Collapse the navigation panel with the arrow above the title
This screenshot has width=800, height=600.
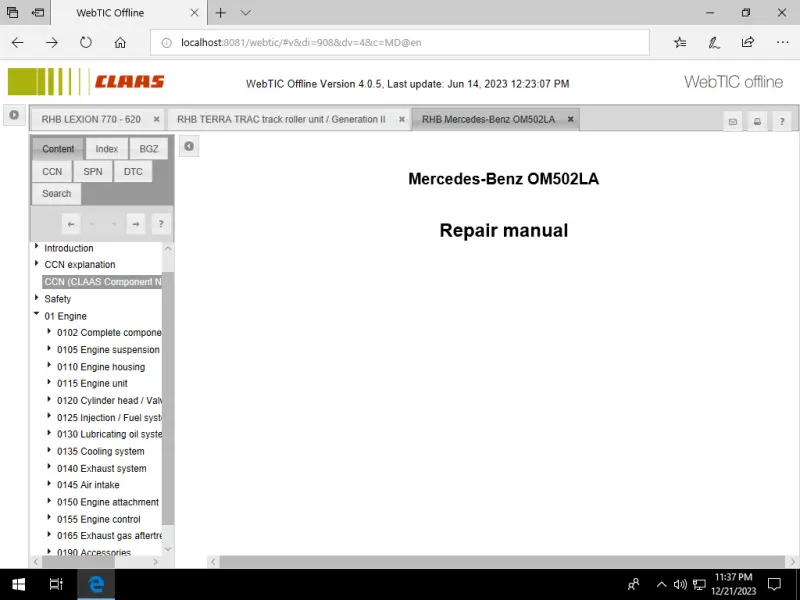189,146
